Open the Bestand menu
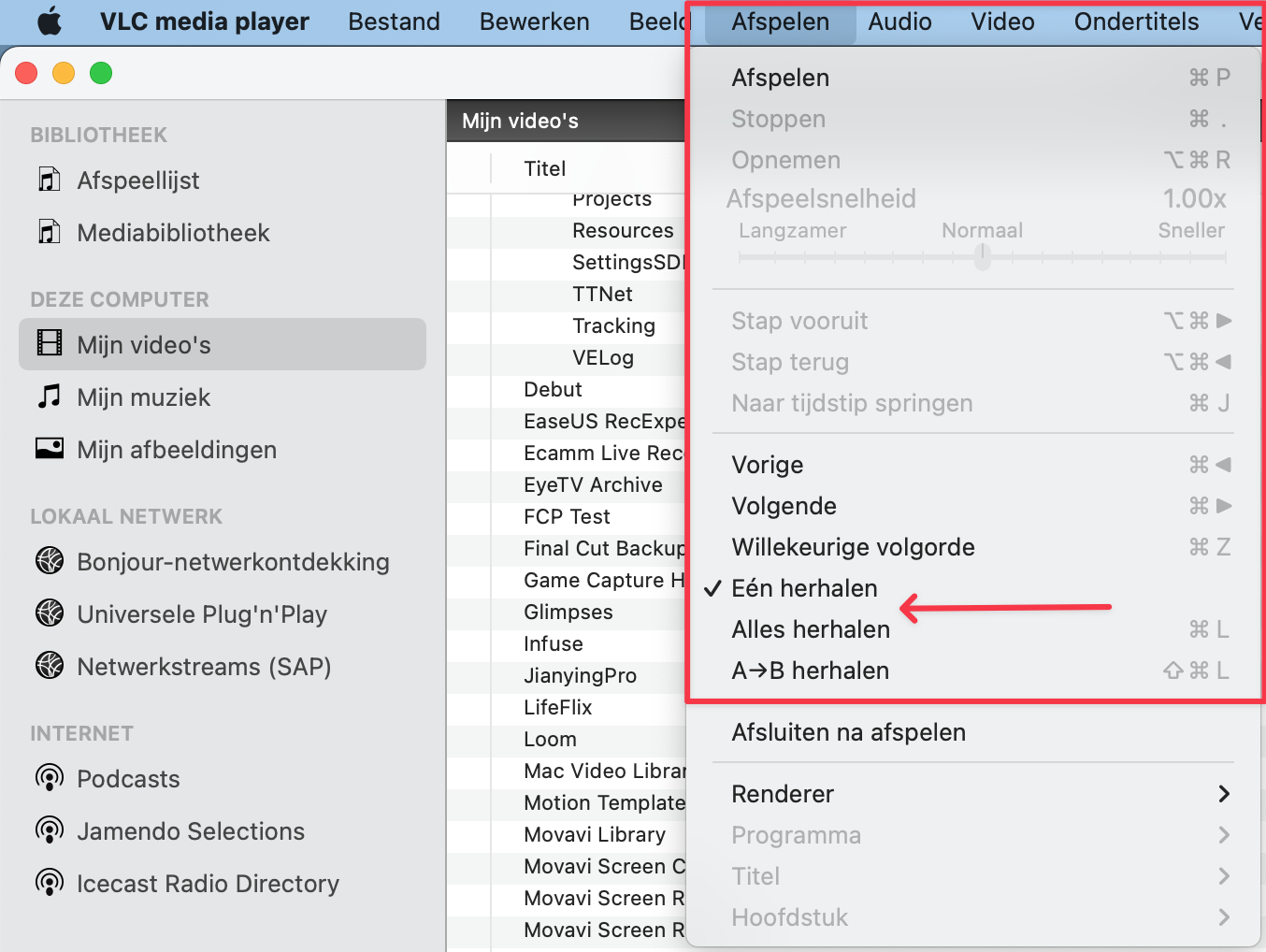 tap(394, 22)
